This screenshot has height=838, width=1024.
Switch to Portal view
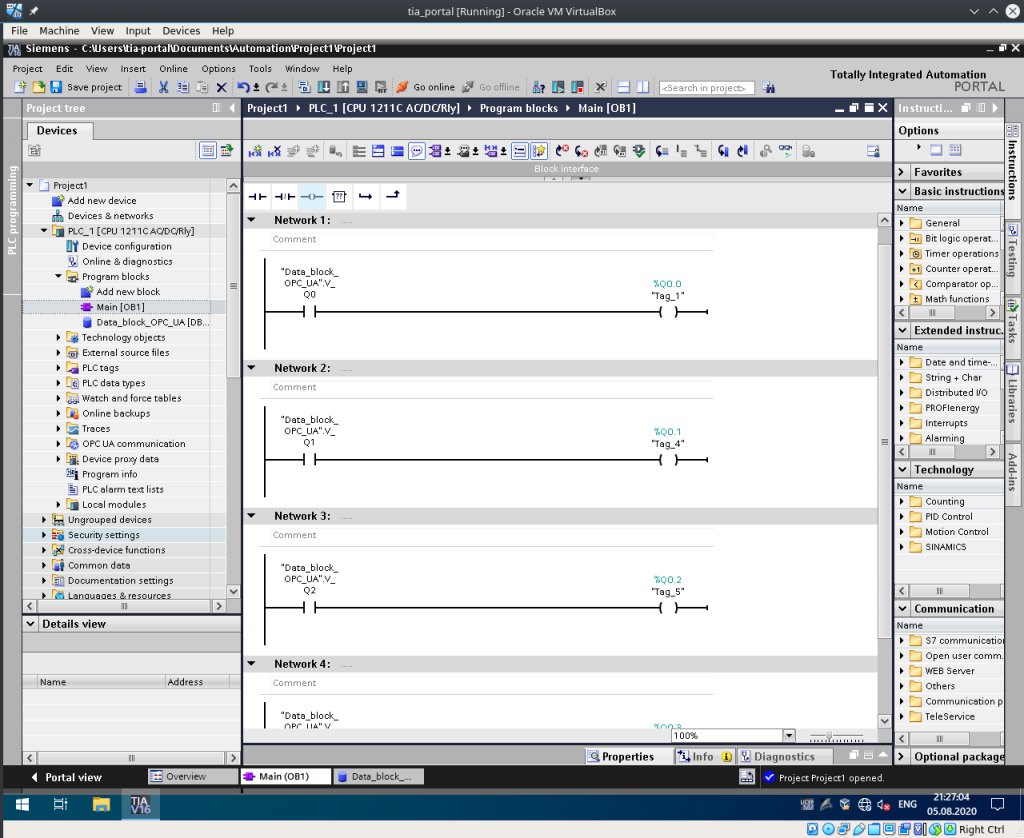tap(67, 777)
